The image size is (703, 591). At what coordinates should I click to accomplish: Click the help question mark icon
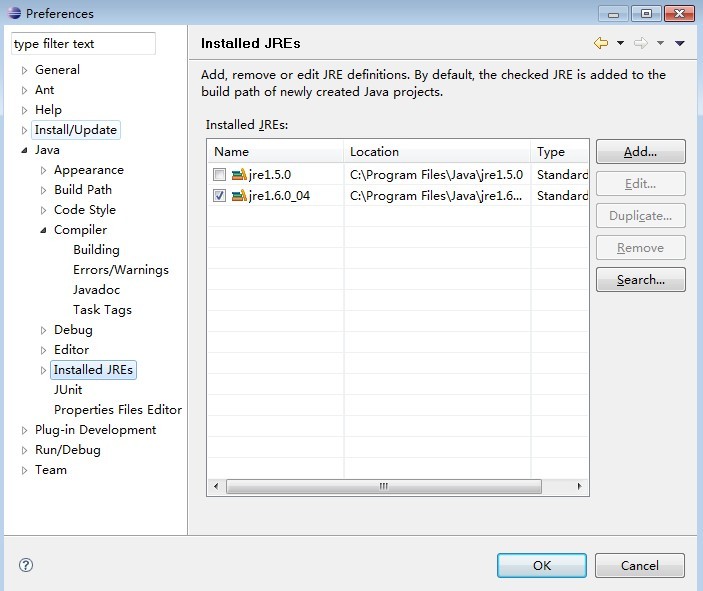point(26,565)
